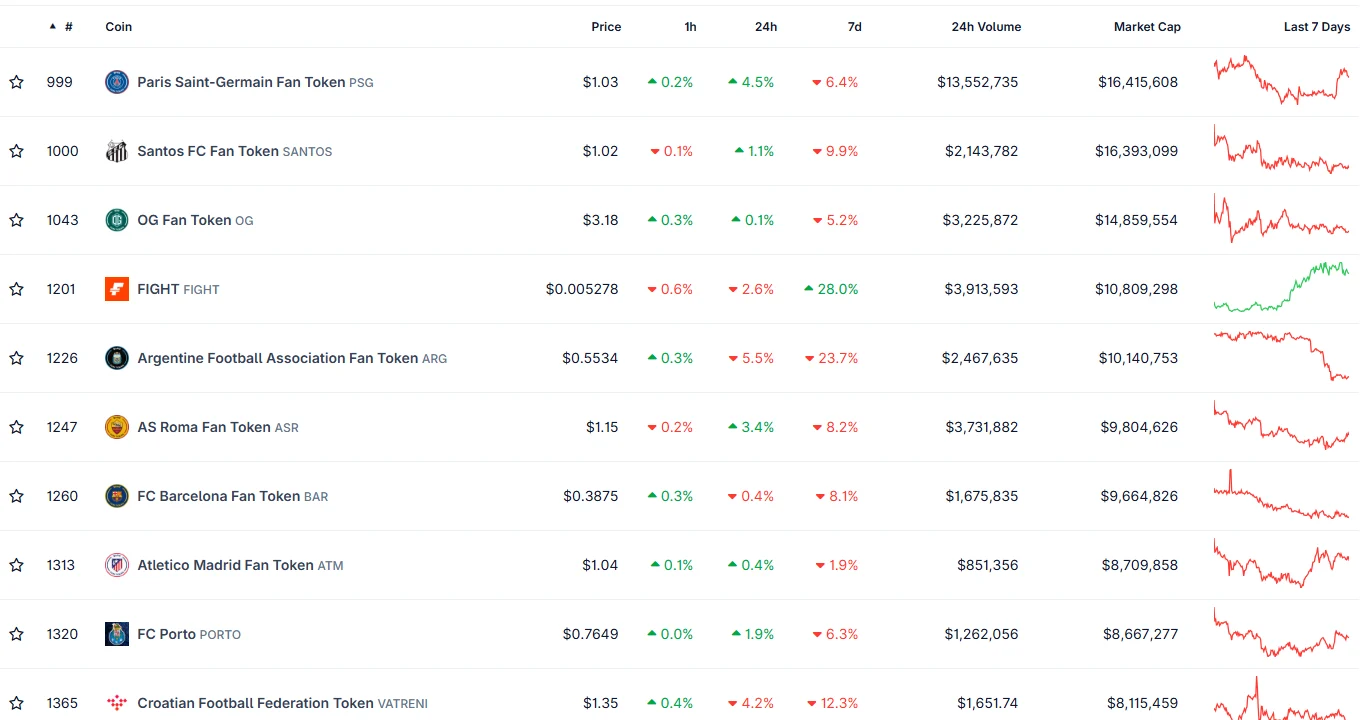Click the Paris Saint-Germain coin logo
Screen dimensions: 1372x720
click(x=117, y=82)
